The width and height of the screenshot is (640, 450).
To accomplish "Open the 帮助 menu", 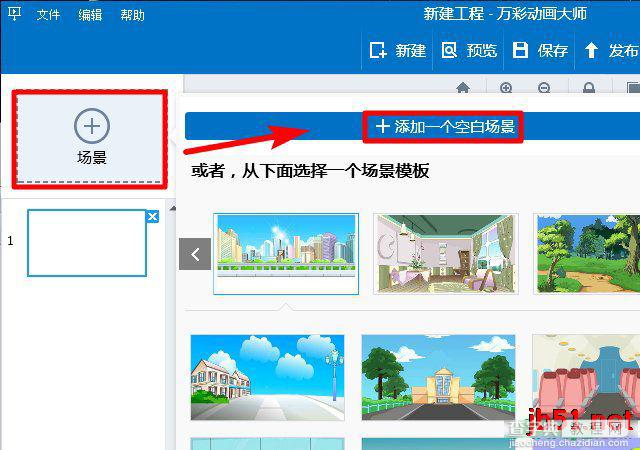I will [132, 15].
